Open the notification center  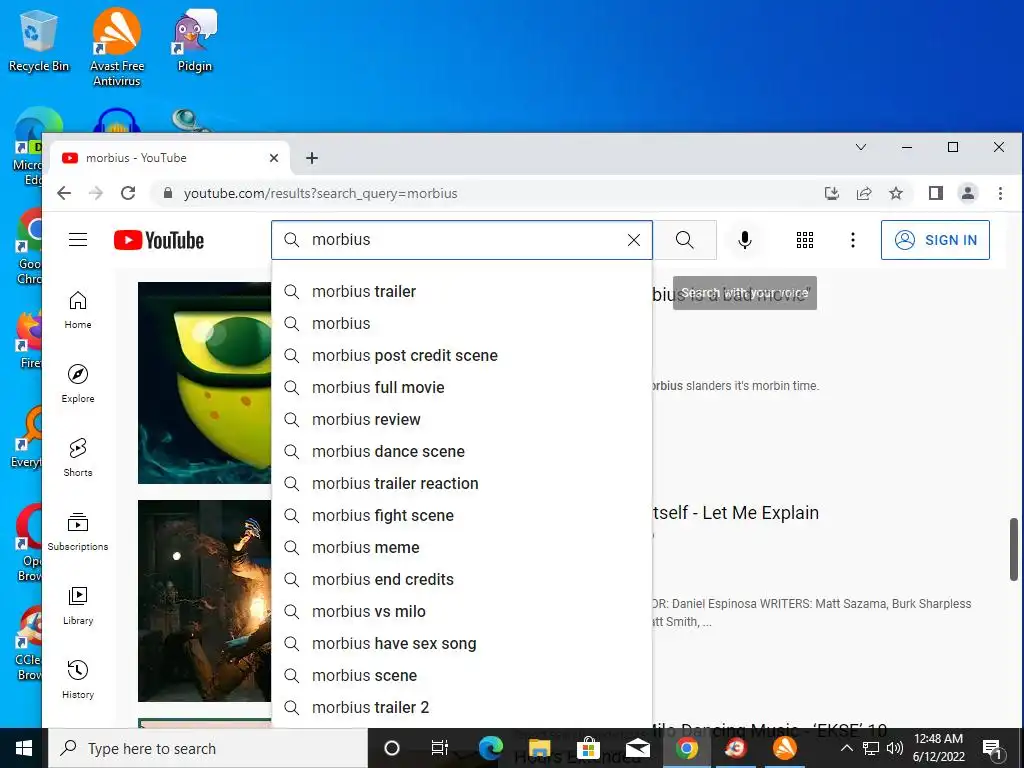coord(992,748)
